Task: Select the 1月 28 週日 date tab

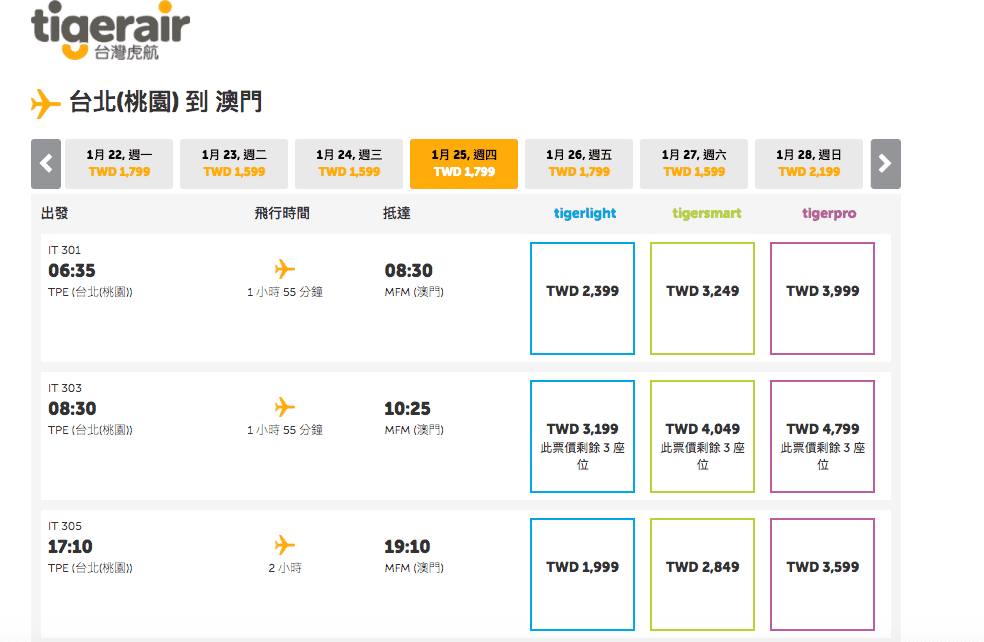Action: tap(809, 164)
